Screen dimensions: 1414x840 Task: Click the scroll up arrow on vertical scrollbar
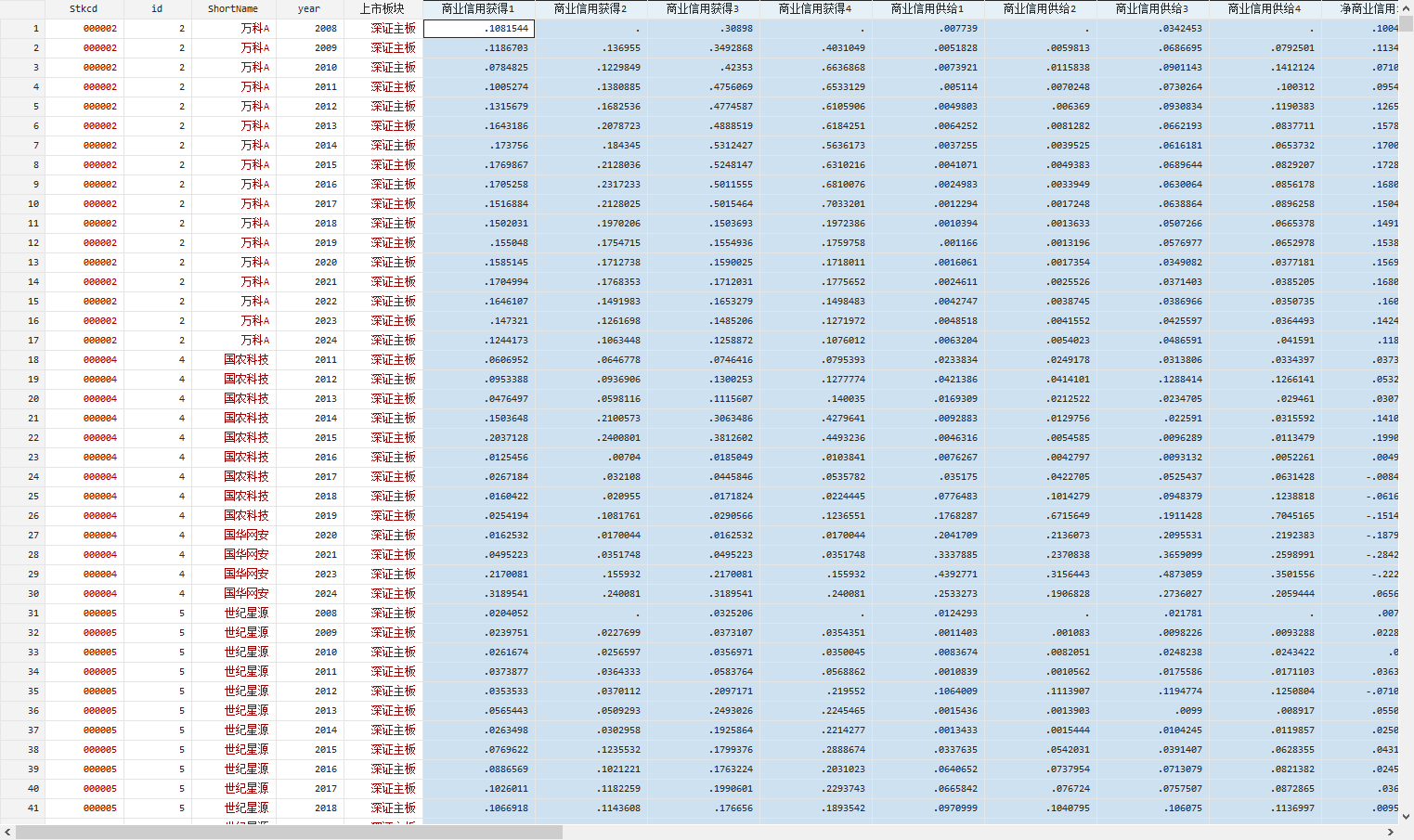click(1406, 7)
